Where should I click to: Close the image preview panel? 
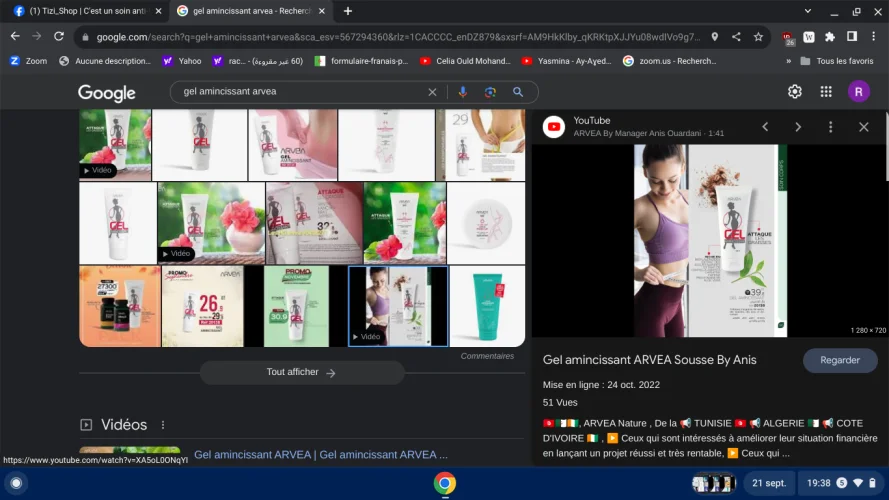[x=864, y=127]
